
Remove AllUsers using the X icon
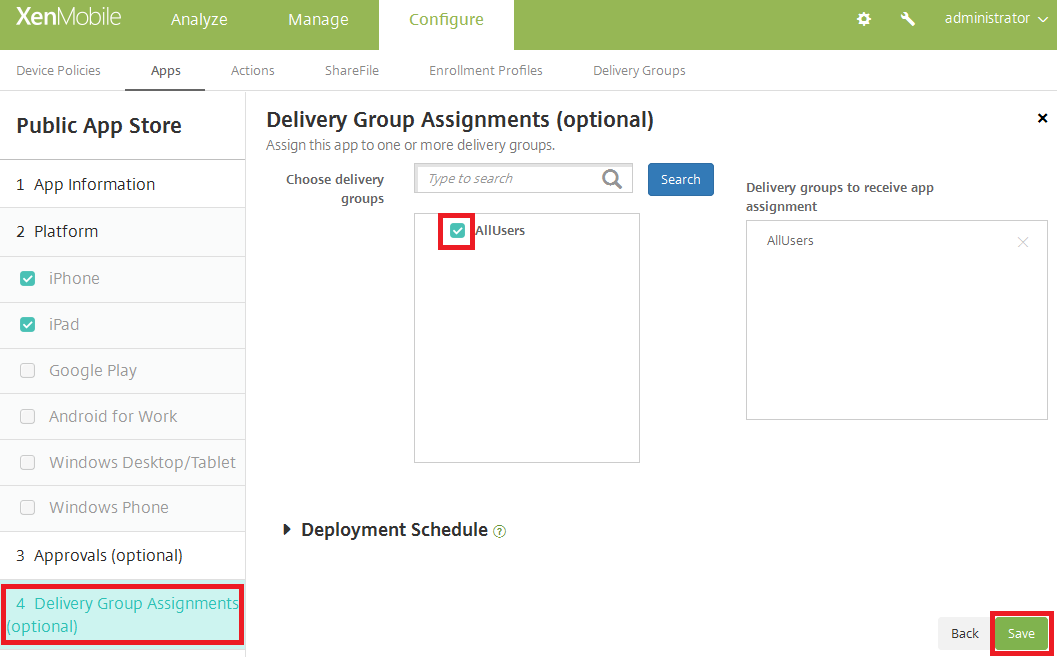tap(1022, 242)
